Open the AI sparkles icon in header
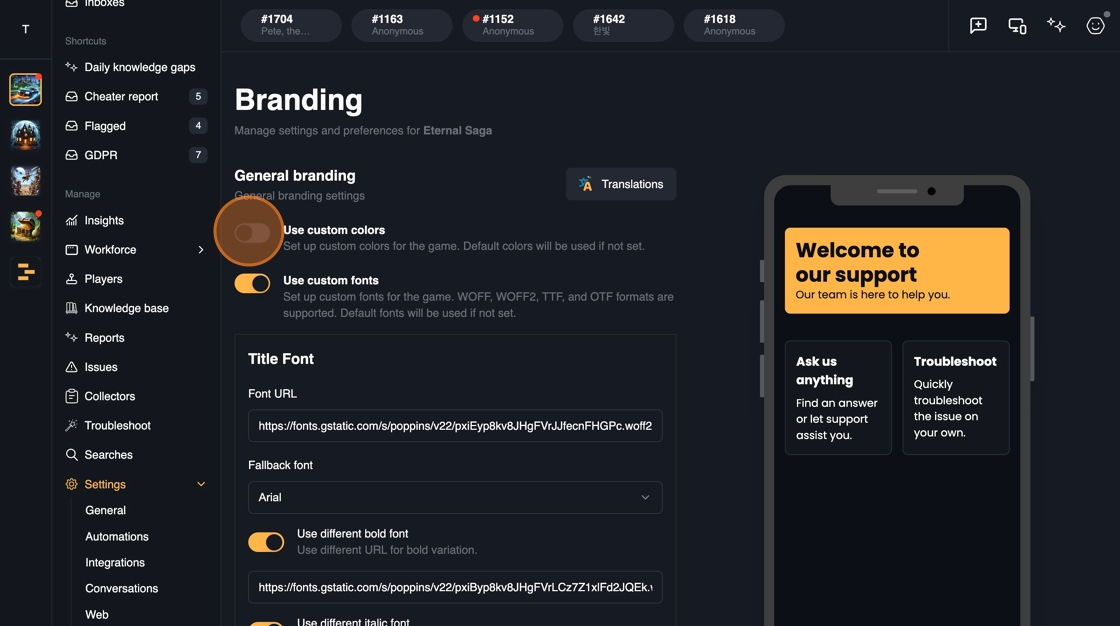Viewport: 1120px width, 626px height. [x=1056, y=26]
